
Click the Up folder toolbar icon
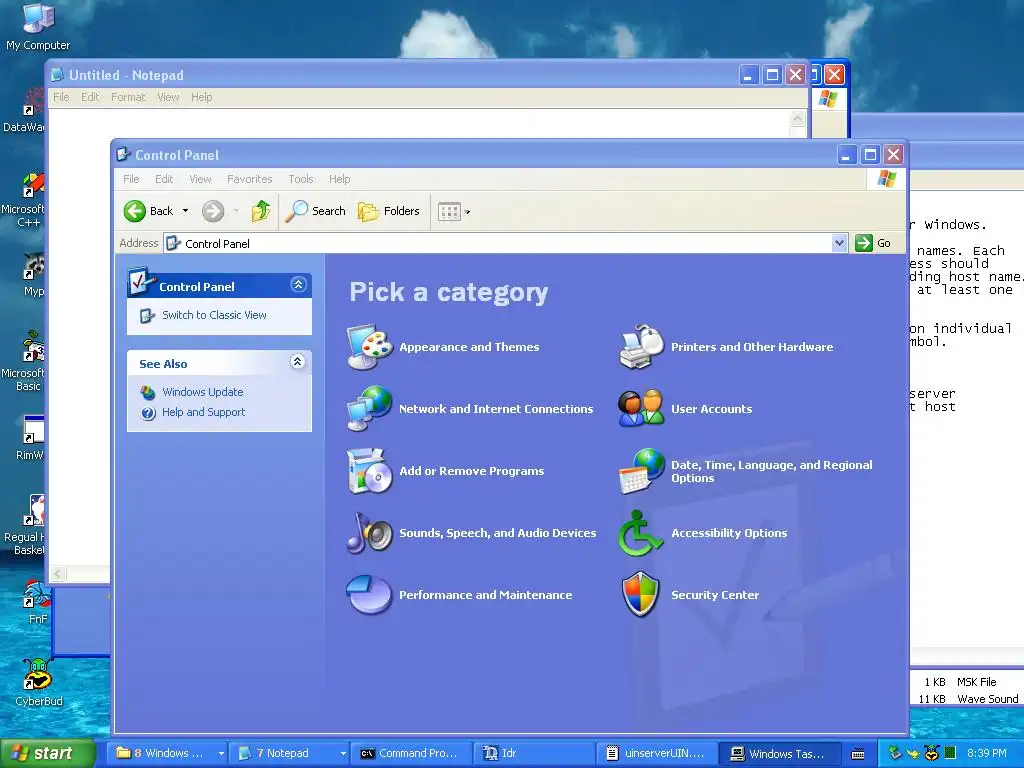coord(261,211)
